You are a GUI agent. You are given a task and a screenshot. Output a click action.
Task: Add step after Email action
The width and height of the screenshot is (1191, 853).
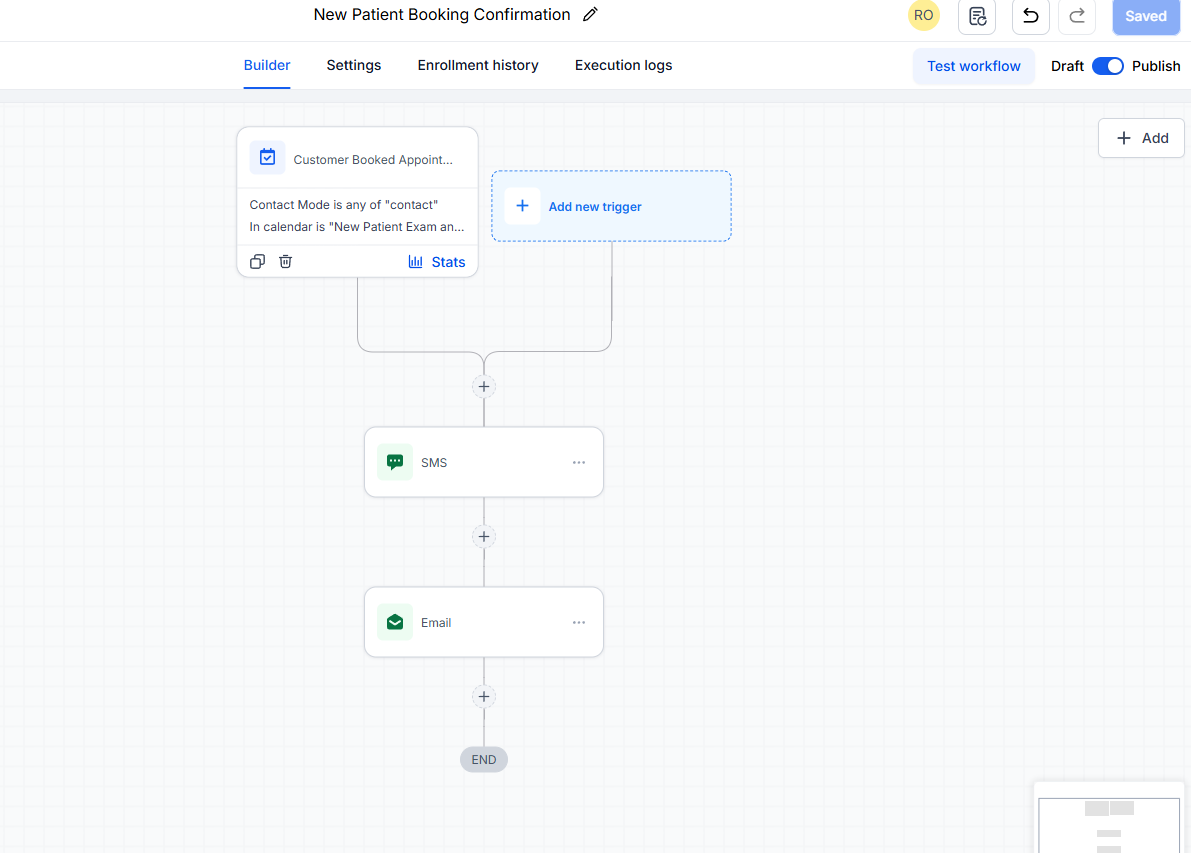(x=484, y=697)
